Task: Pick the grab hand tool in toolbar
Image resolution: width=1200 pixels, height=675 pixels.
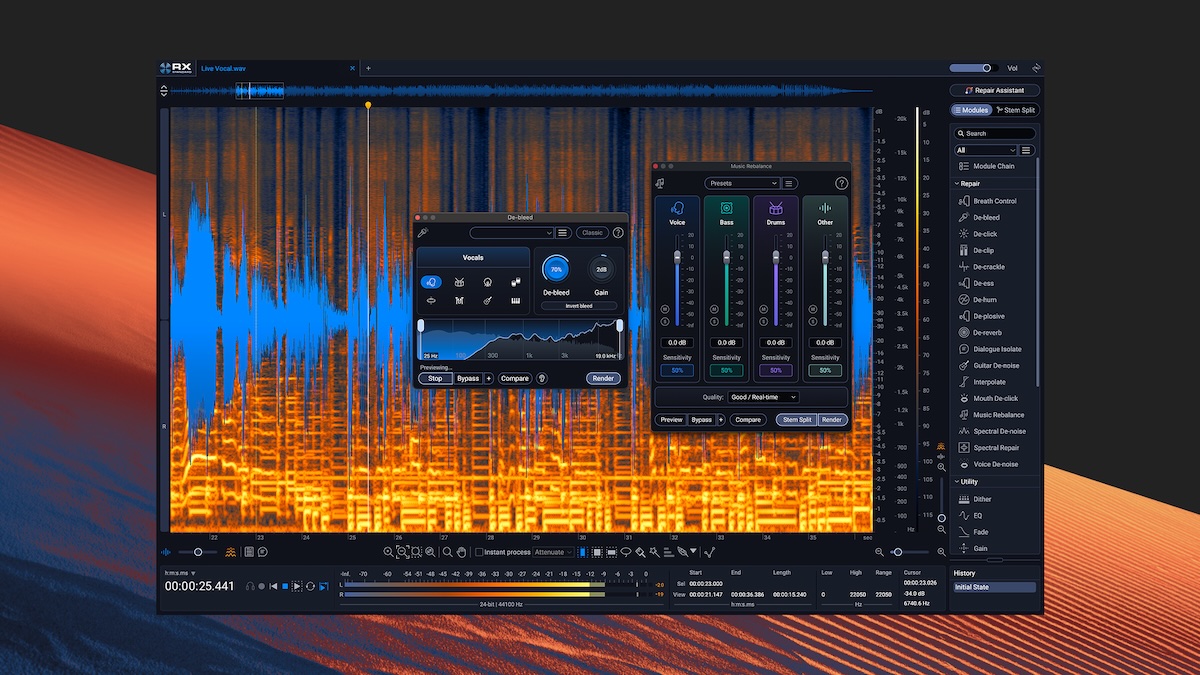Action: click(461, 552)
